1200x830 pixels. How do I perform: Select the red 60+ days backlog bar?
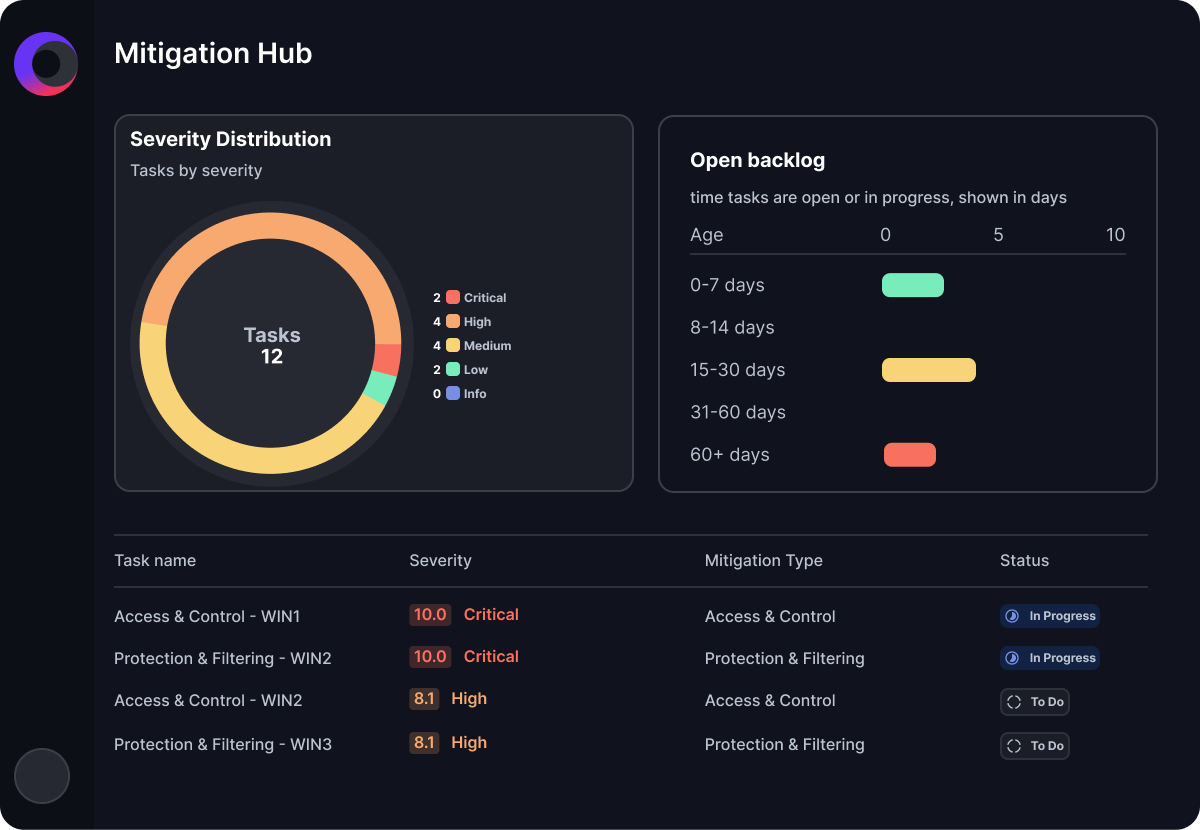(x=910, y=455)
